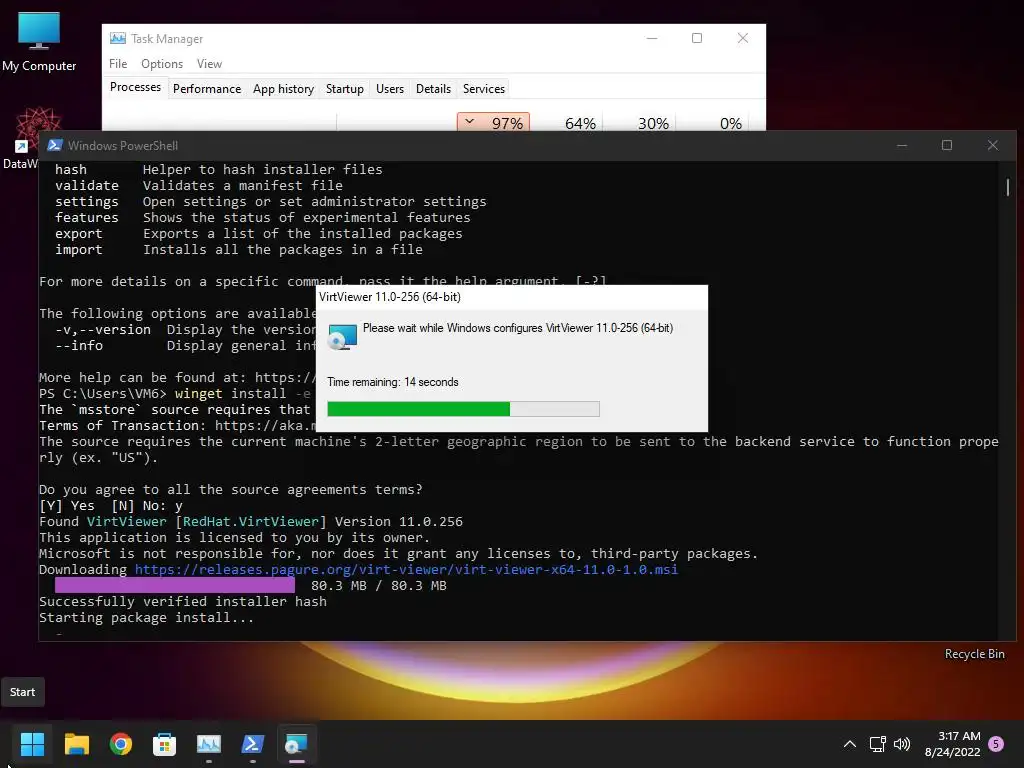Viewport: 1024px width, 768px height.
Task: Click the 'Time remaining: 14 seconds' text
Action: [x=392, y=382]
